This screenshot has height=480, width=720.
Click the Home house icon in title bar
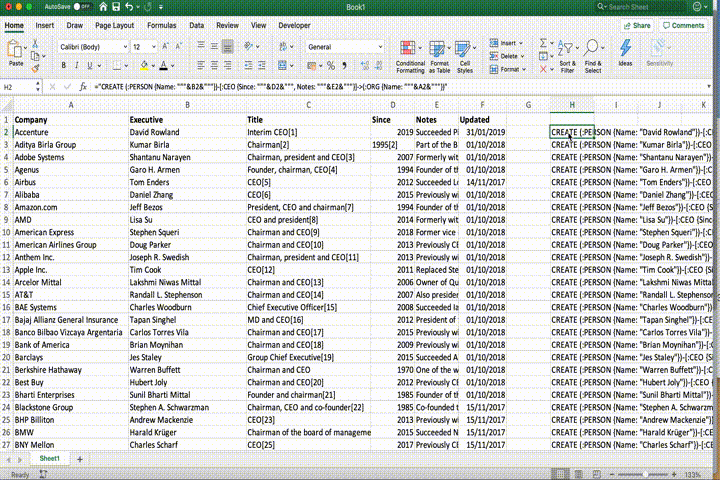[103, 7]
